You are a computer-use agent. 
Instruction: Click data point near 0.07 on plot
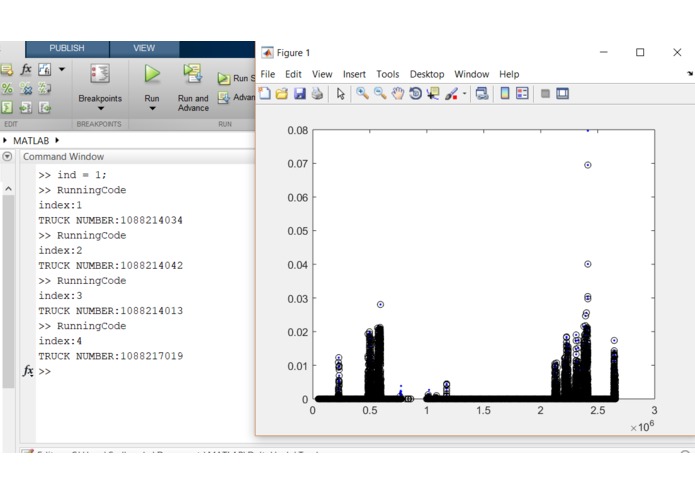click(x=588, y=165)
